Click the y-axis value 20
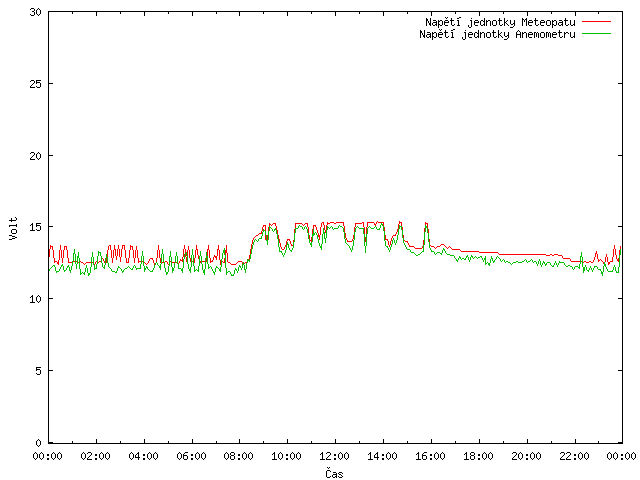Screen dimensions: 640x480 pos(36,156)
